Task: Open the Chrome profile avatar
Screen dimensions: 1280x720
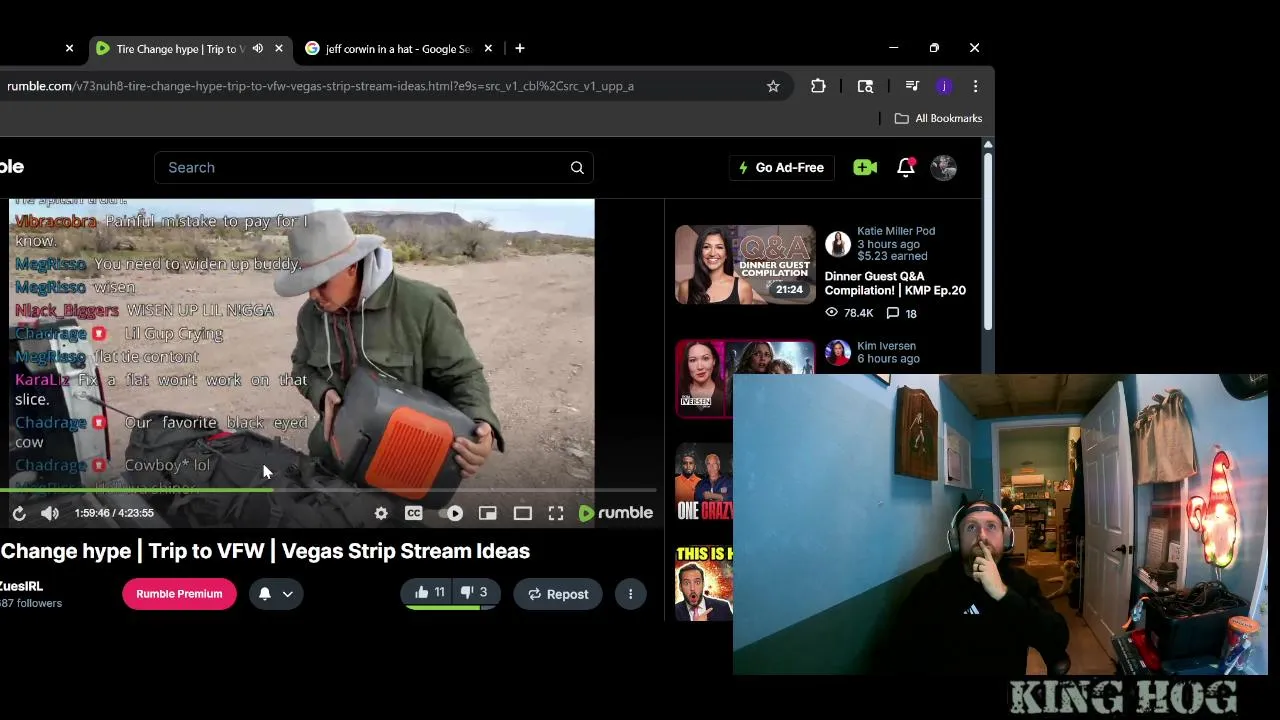Action: pyautogui.click(x=943, y=86)
